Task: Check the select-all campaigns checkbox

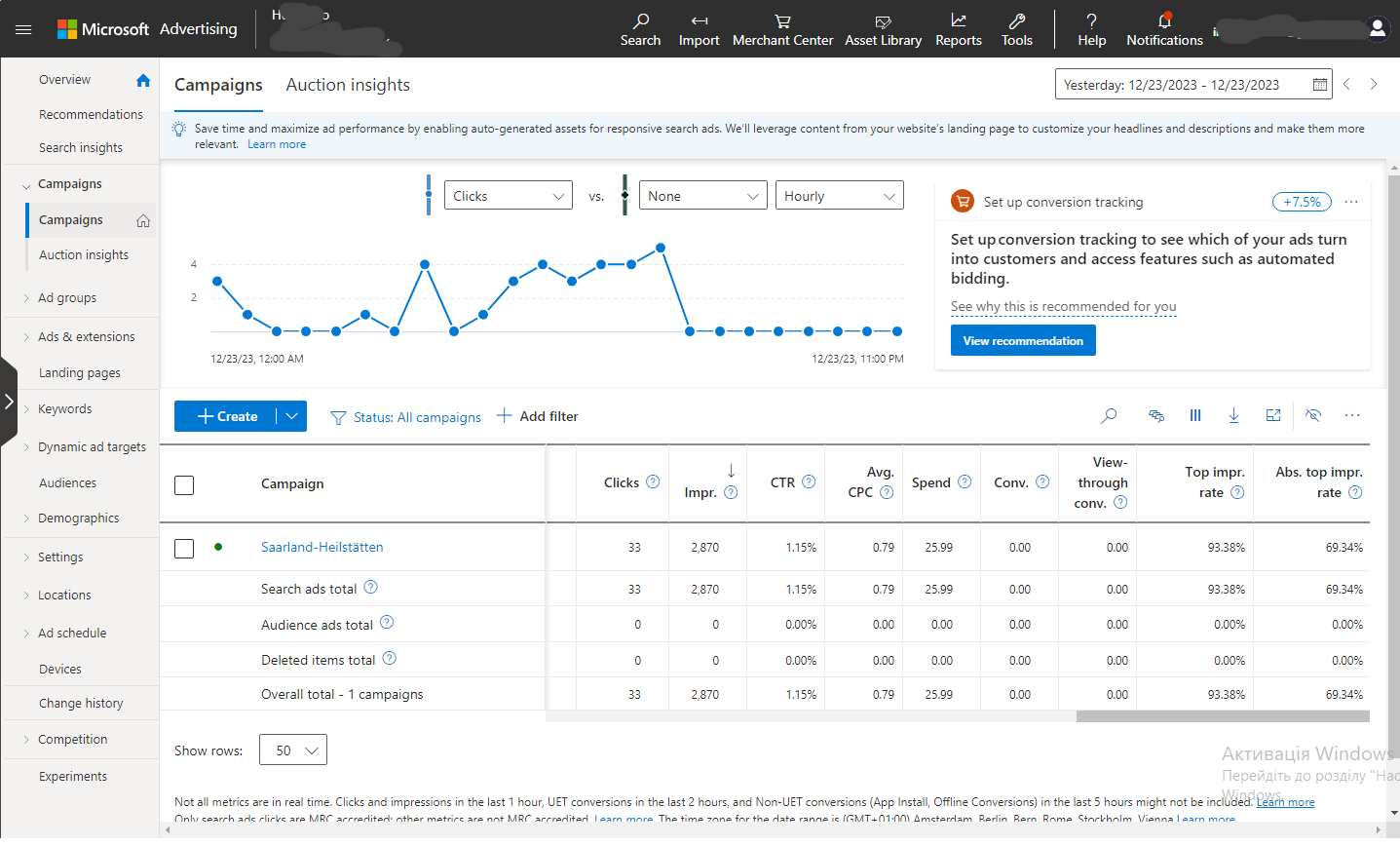Action: [x=184, y=484]
